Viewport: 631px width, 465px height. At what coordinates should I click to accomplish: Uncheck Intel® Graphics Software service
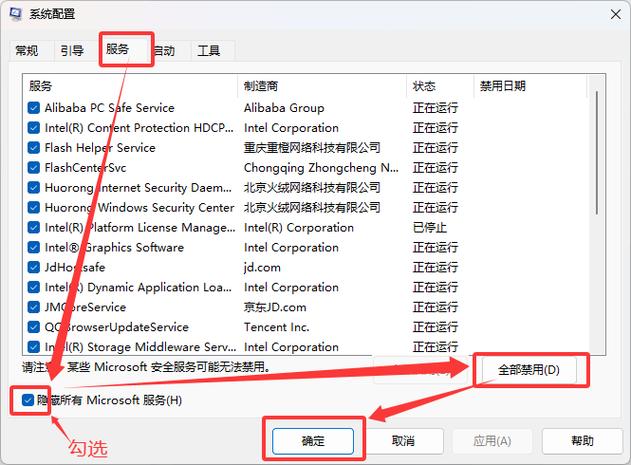34,247
